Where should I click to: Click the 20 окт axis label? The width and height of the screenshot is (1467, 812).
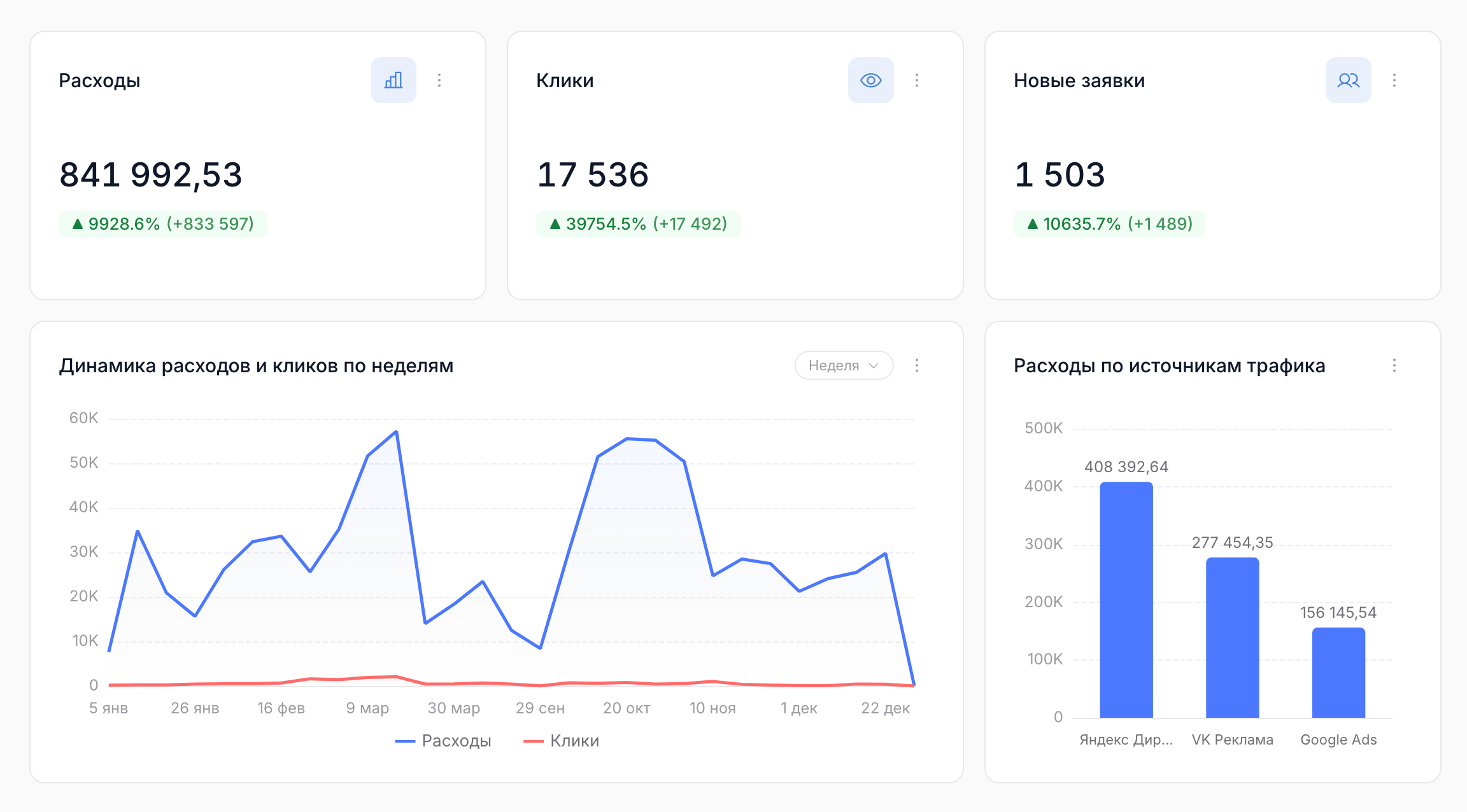click(627, 708)
